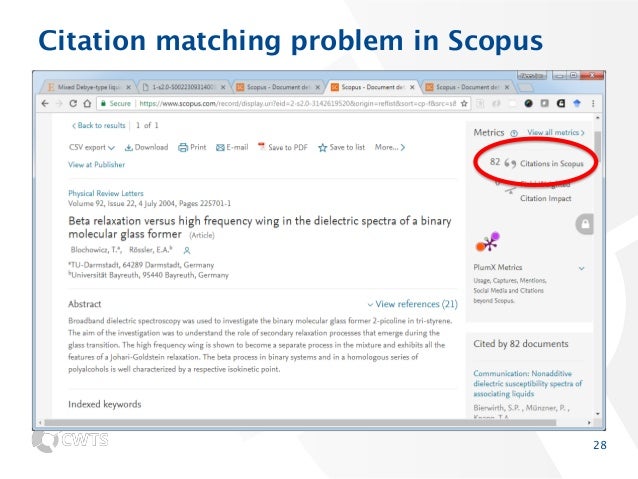The height and width of the screenshot is (479, 638).
Task: Close the 1-s2.0 PDF tab
Action: pyautogui.click(x=223, y=87)
